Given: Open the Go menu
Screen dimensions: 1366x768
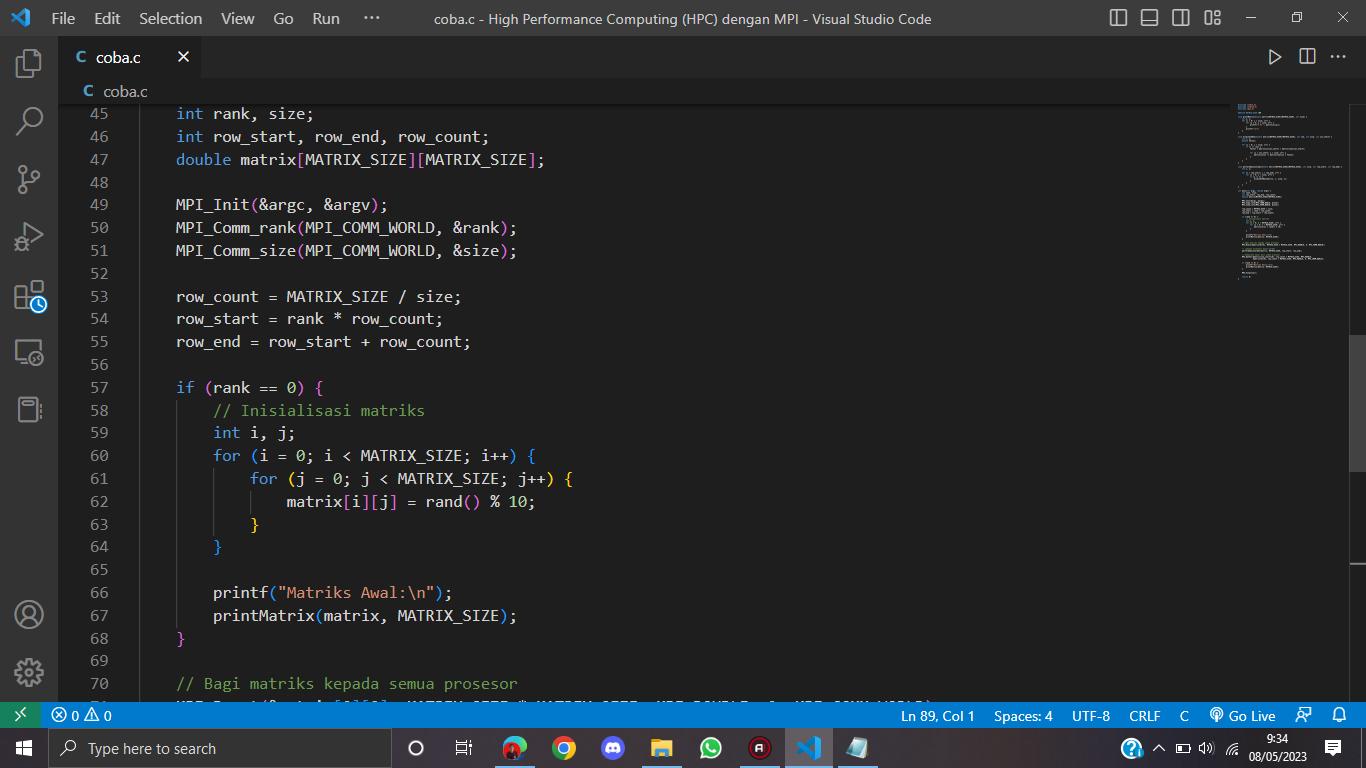Looking at the screenshot, I should point(283,18).
